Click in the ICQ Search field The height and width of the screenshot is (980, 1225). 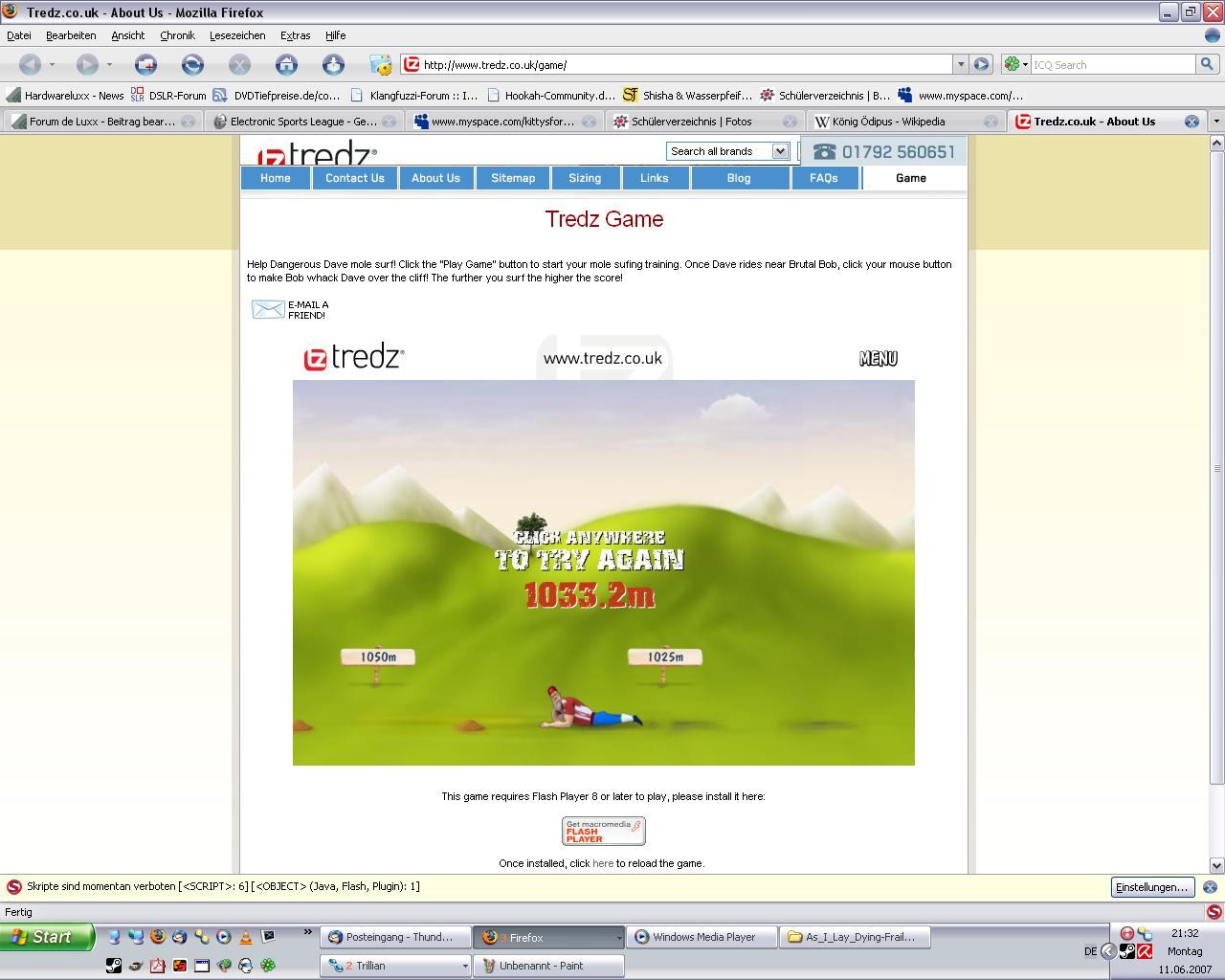[1113, 64]
